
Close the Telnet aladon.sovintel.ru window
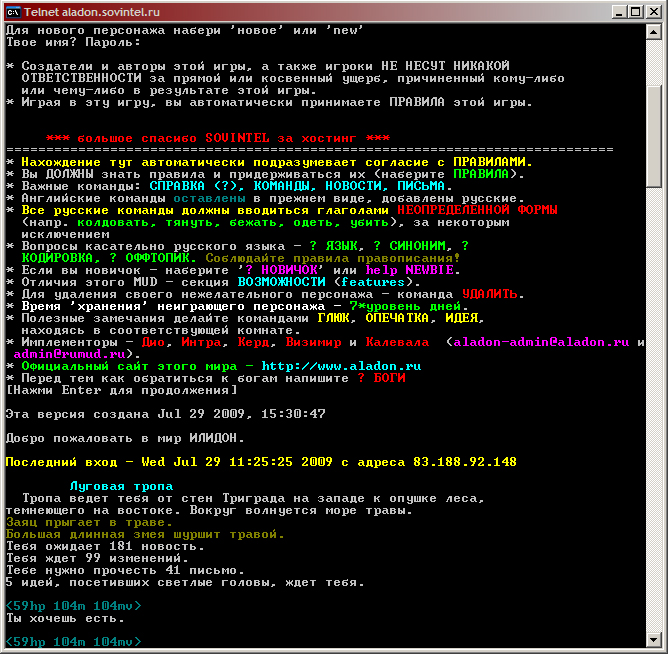[x=653, y=12]
